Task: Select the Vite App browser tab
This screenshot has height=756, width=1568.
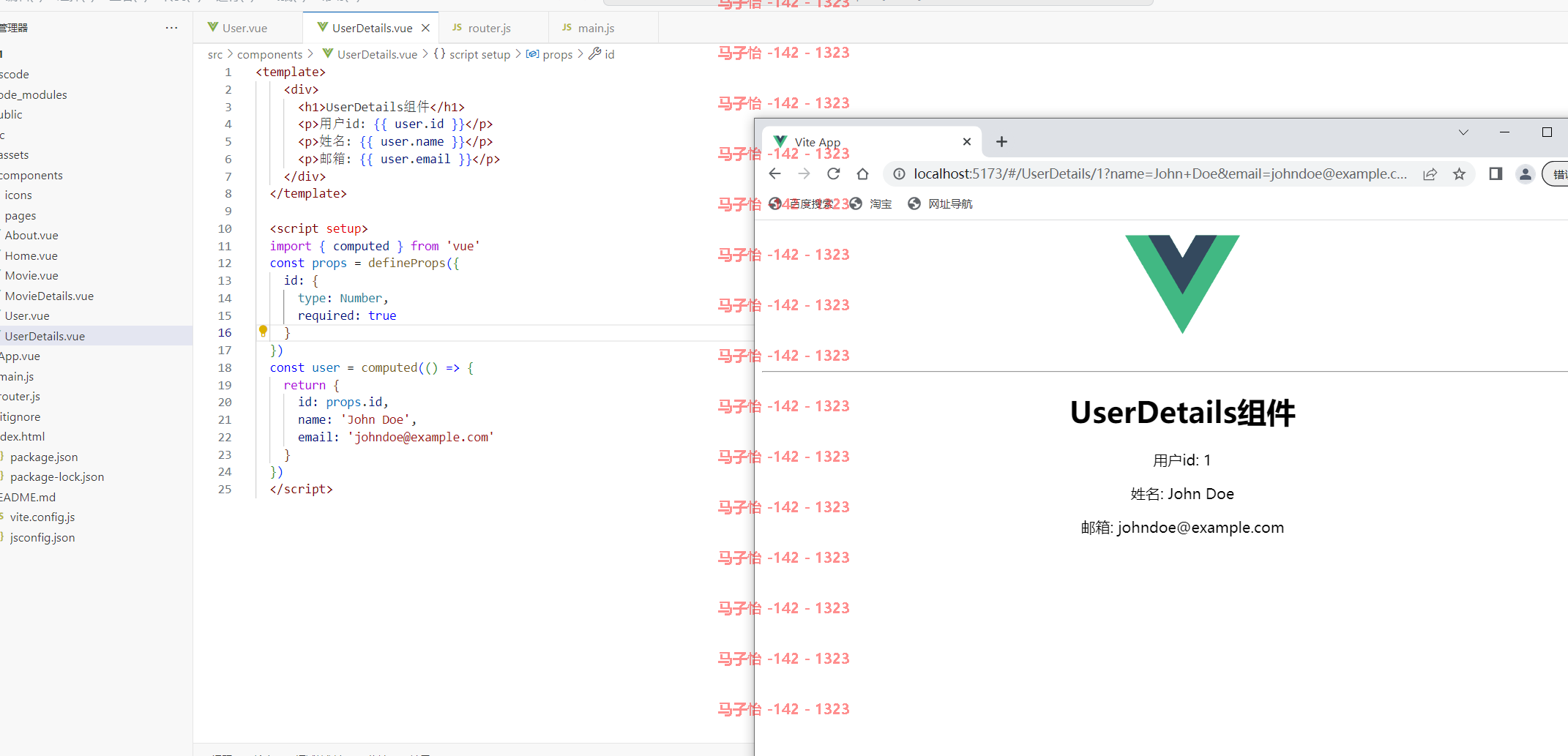Action: 871,142
